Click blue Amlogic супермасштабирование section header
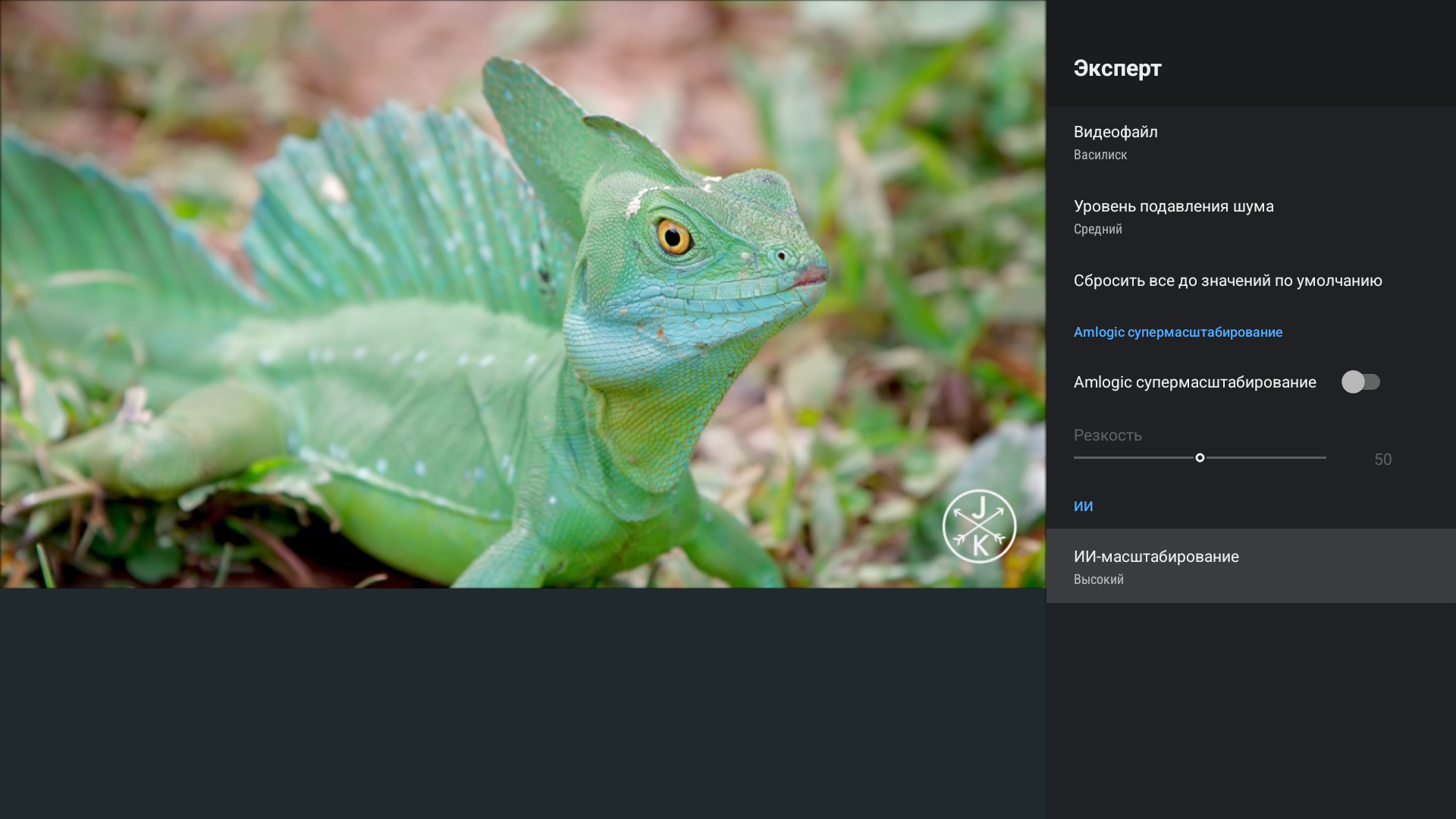 pyautogui.click(x=1178, y=332)
